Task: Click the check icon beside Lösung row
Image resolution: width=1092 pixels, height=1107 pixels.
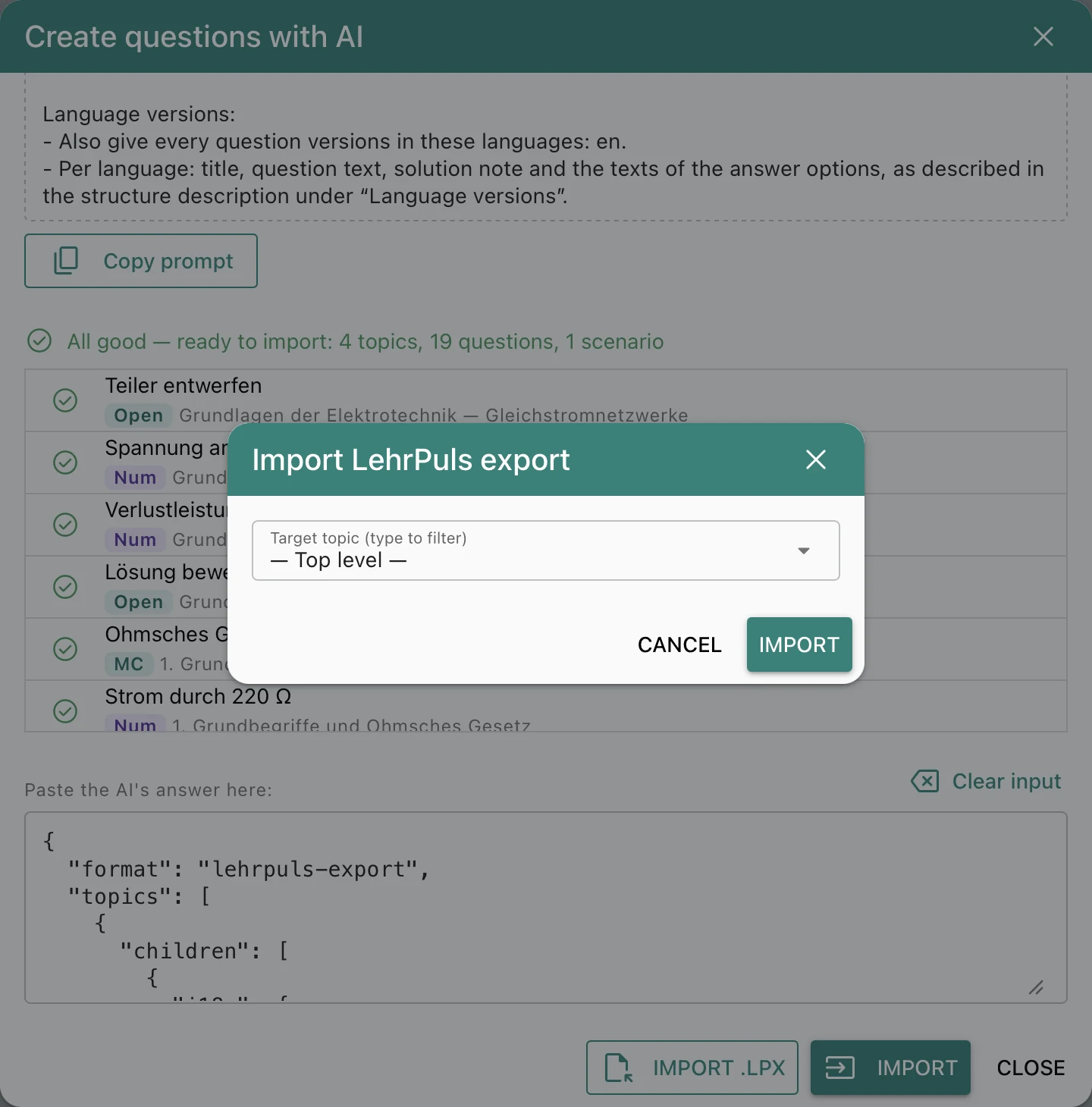Action: (65, 587)
